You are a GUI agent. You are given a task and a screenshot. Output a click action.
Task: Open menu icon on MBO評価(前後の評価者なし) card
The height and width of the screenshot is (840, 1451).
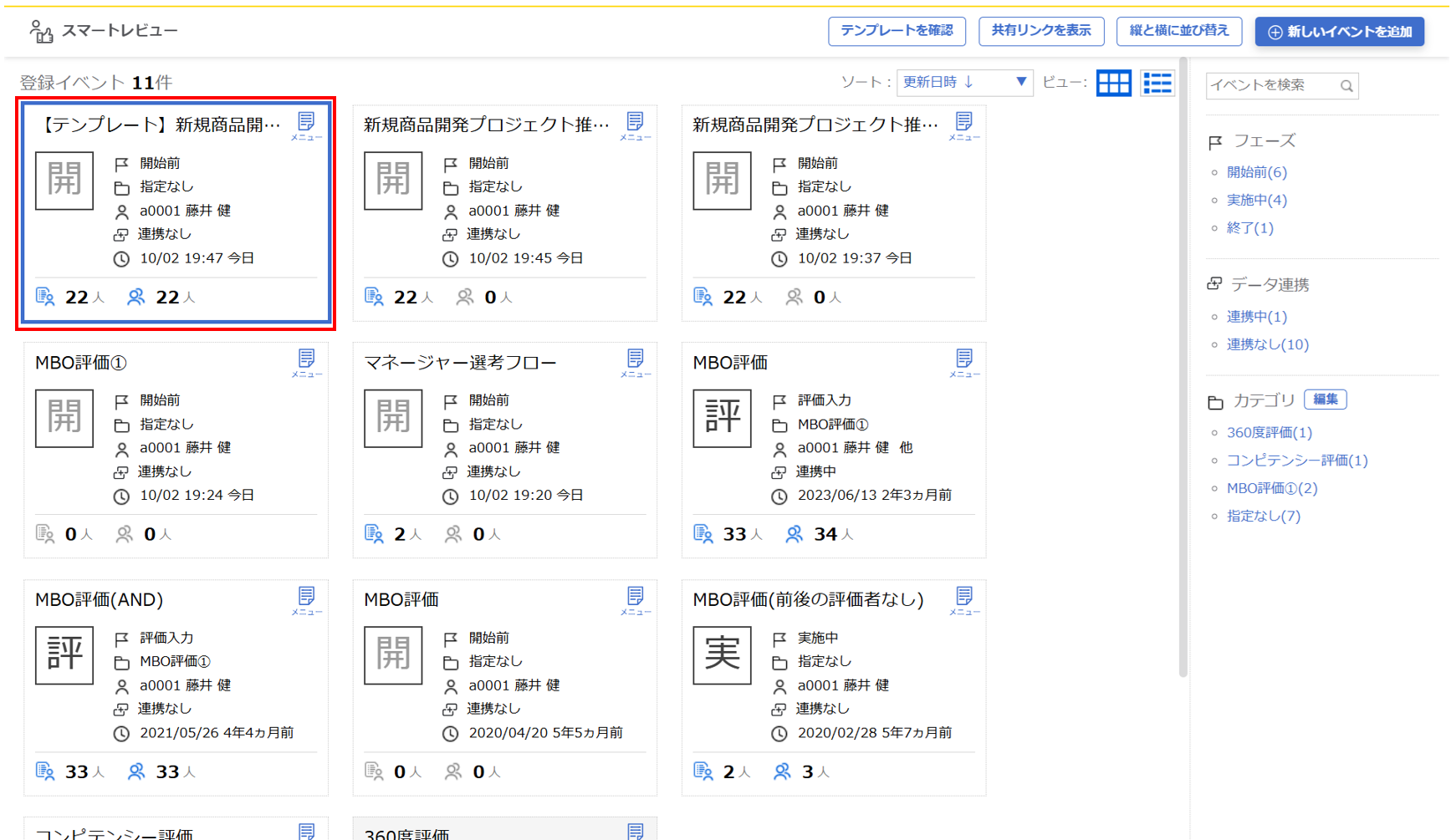(x=963, y=599)
